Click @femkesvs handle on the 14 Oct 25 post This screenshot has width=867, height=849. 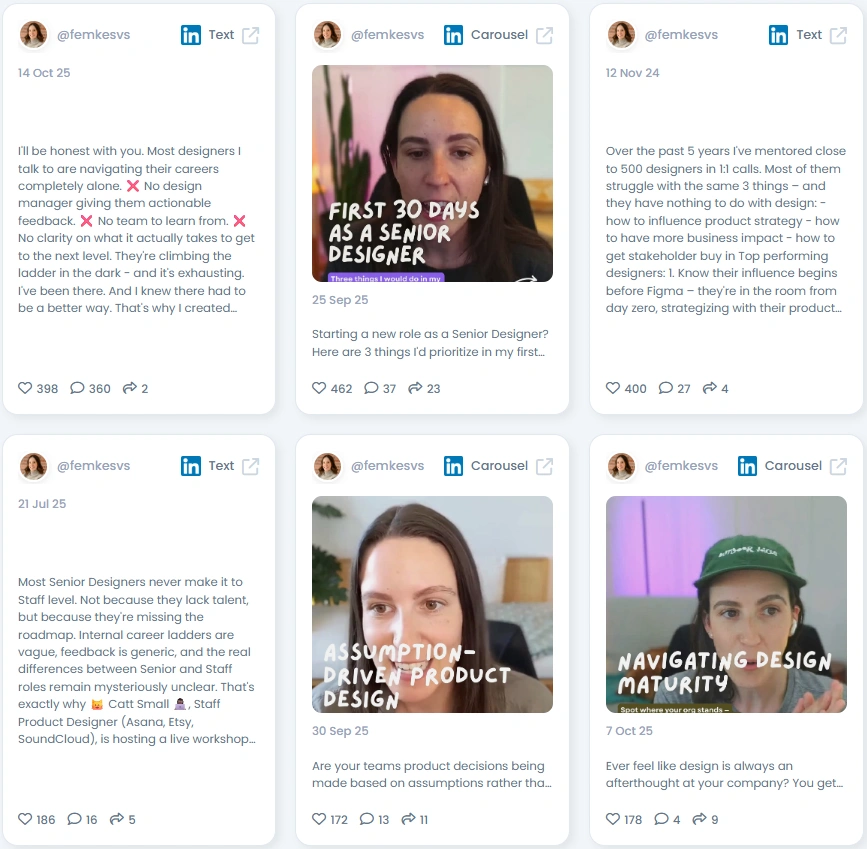(93, 35)
